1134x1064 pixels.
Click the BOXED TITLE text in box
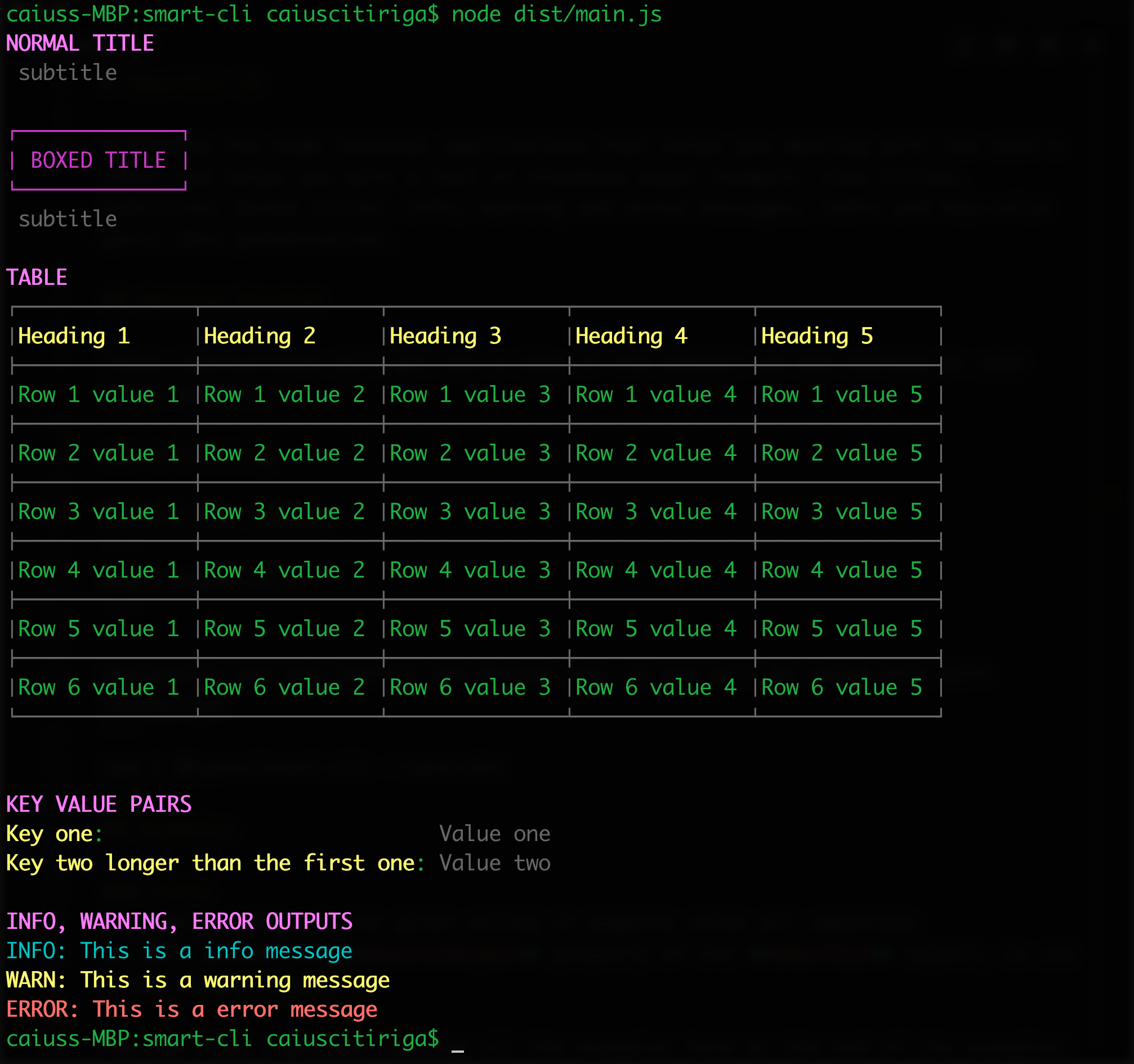98,160
